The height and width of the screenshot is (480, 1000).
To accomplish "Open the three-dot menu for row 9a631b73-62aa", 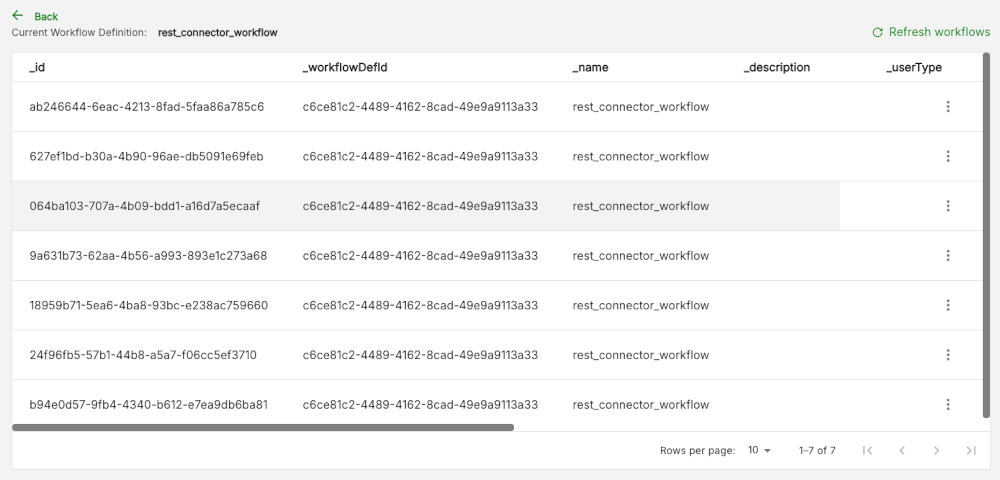I will tap(948, 256).
